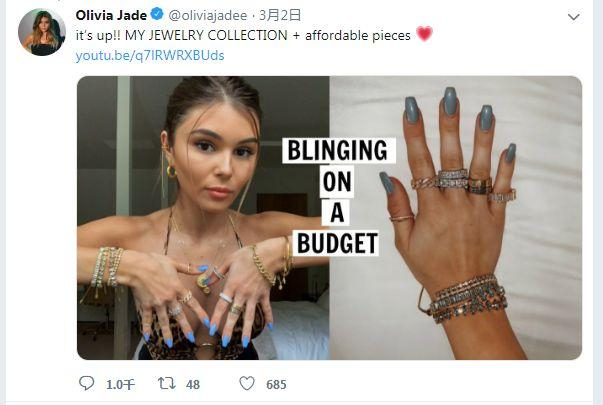Click the BUDGET label in the image
This screenshot has height=405, width=603.
[x=337, y=243]
